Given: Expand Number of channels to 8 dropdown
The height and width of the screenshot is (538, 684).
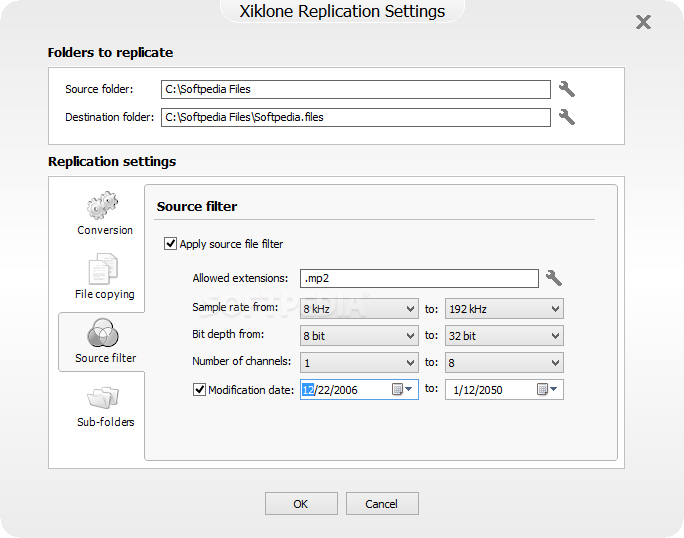Looking at the screenshot, I should click(504, 363).
